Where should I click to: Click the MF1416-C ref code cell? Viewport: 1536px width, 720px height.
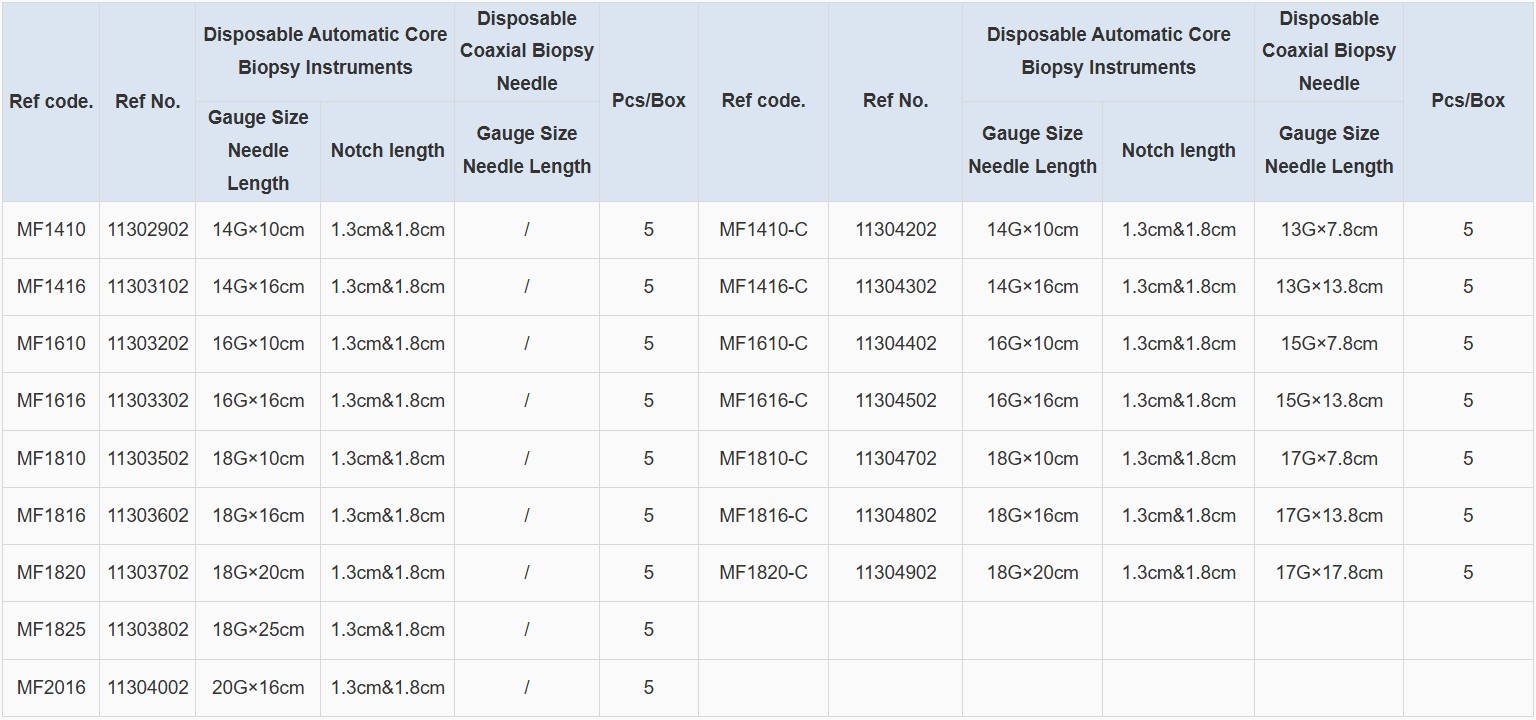(763, 286)
